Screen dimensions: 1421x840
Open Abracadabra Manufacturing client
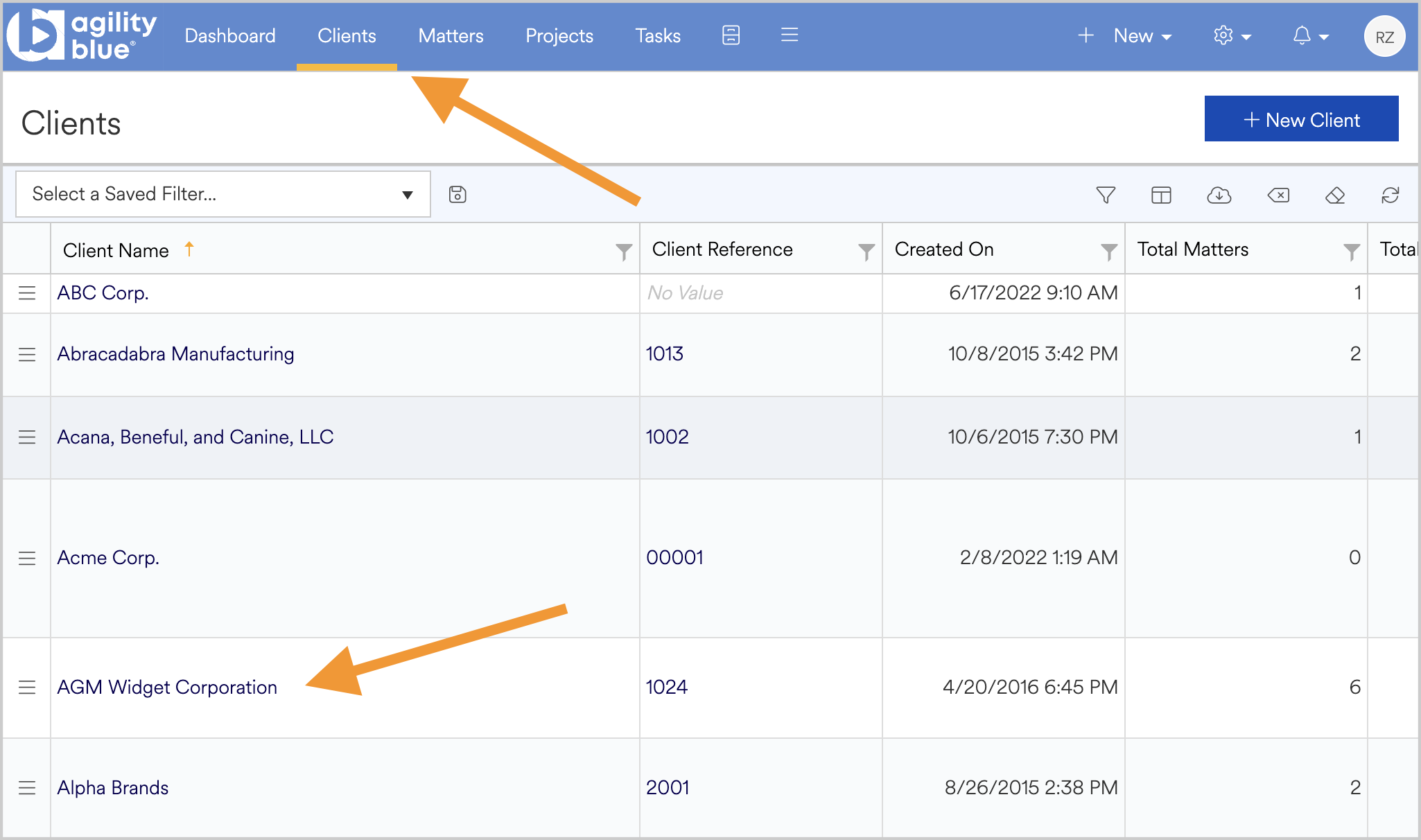[175, 354]
